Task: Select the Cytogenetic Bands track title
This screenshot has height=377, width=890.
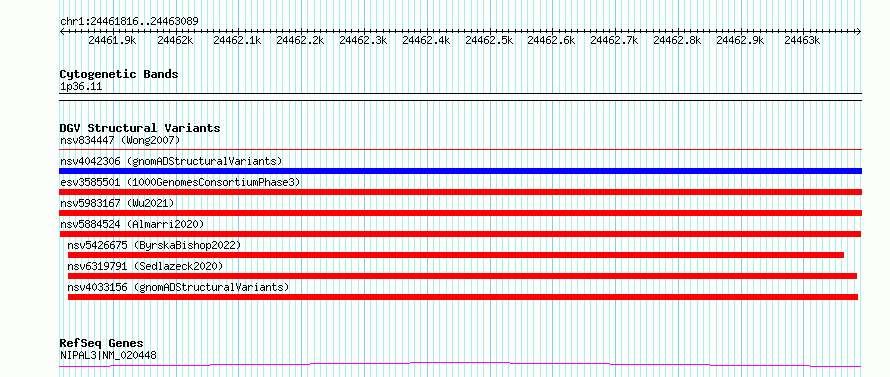Action: (119, 74)
